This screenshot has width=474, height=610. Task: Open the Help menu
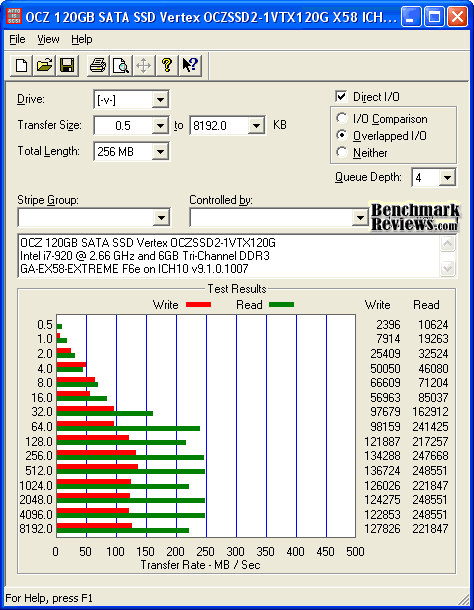tap(82, 39)
